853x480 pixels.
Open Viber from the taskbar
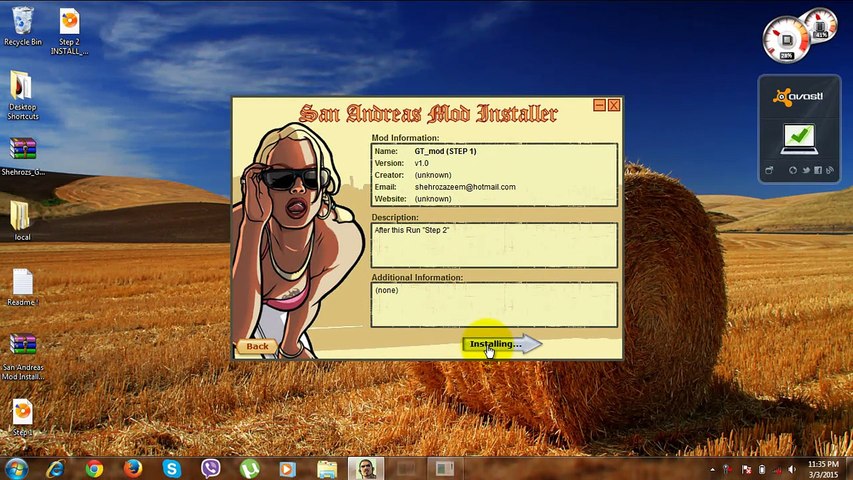pos(210,468)
